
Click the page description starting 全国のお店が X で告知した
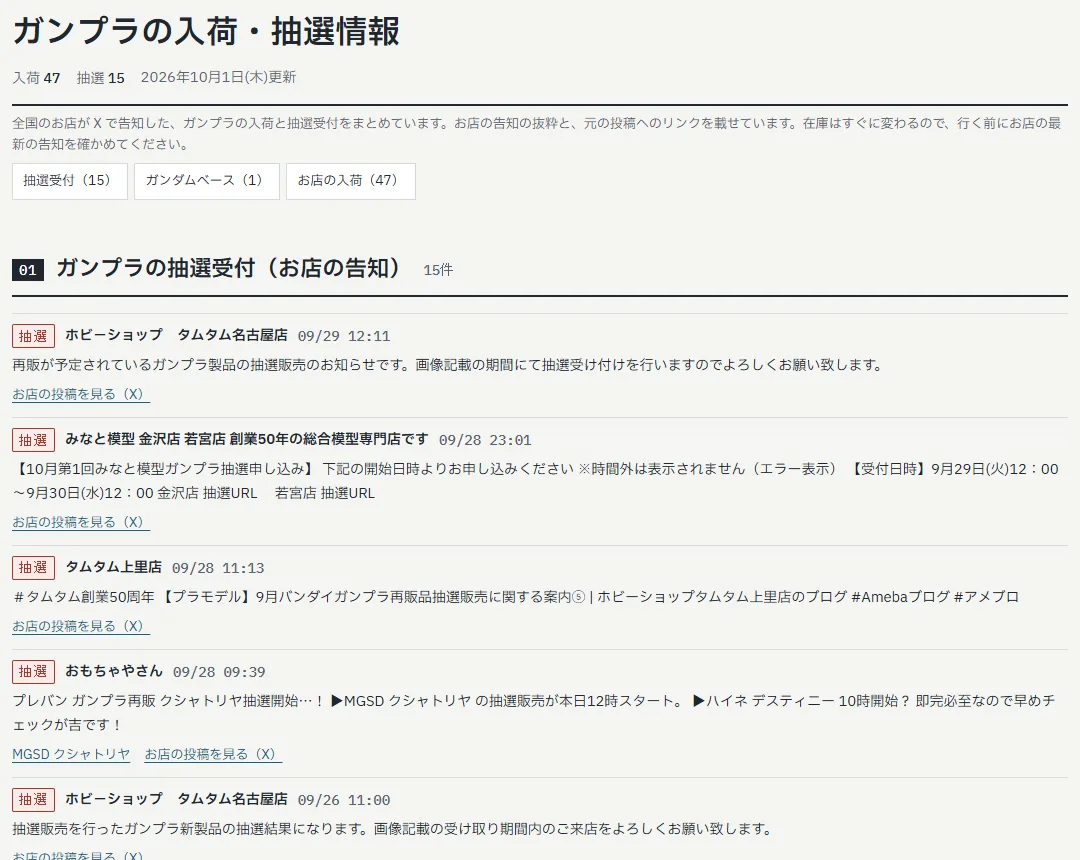[x=537, y=134]
